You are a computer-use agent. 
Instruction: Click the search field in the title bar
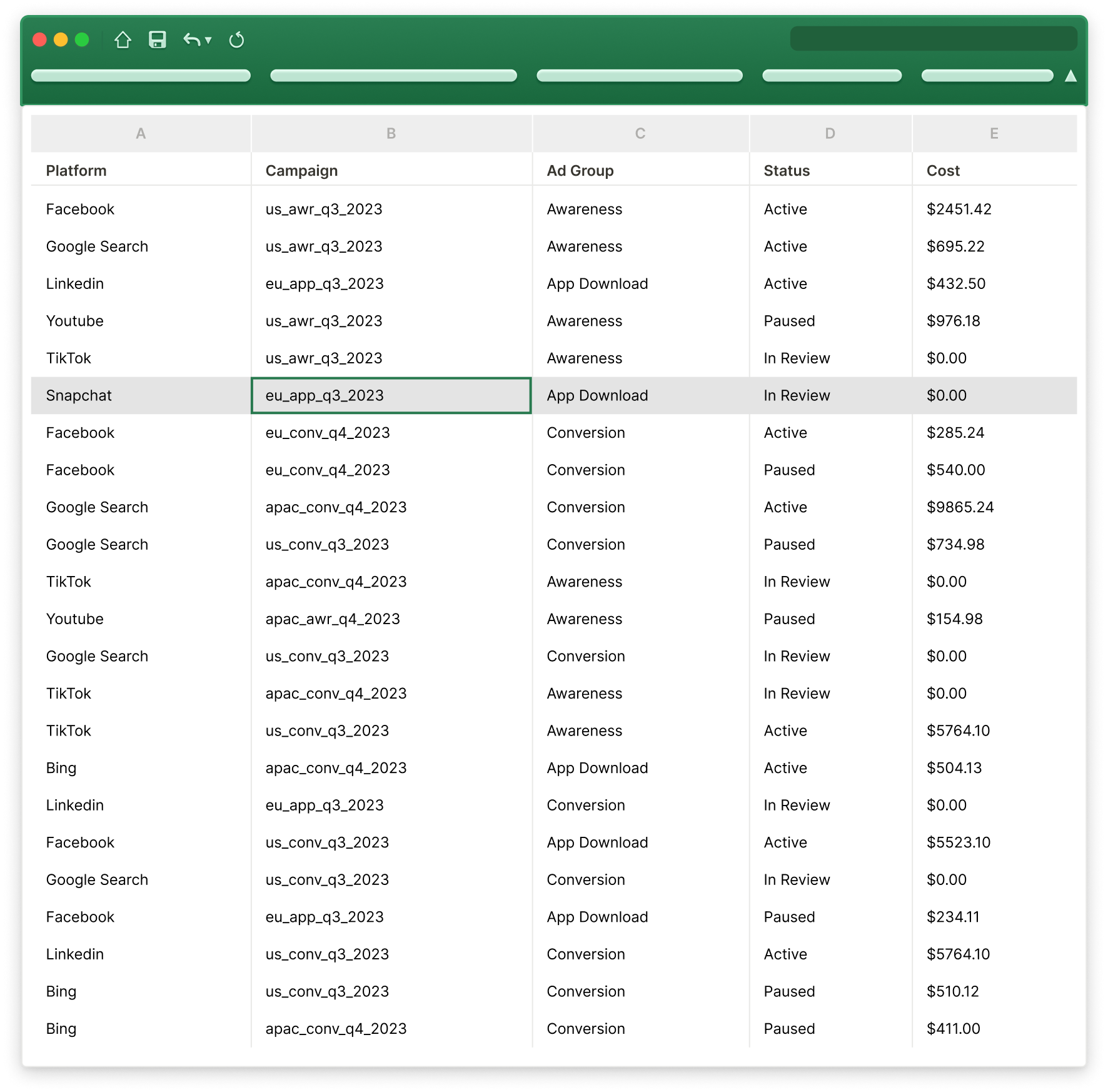(x=934, y=38)
